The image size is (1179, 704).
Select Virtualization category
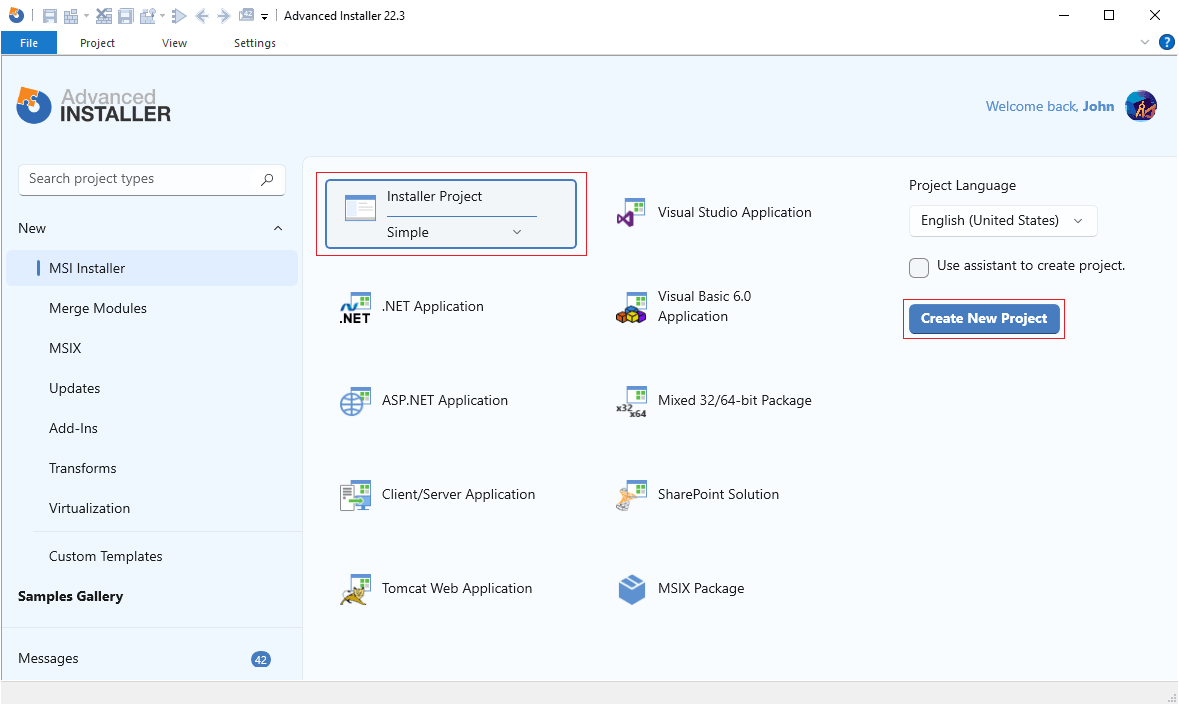click(x=89, y=508)
